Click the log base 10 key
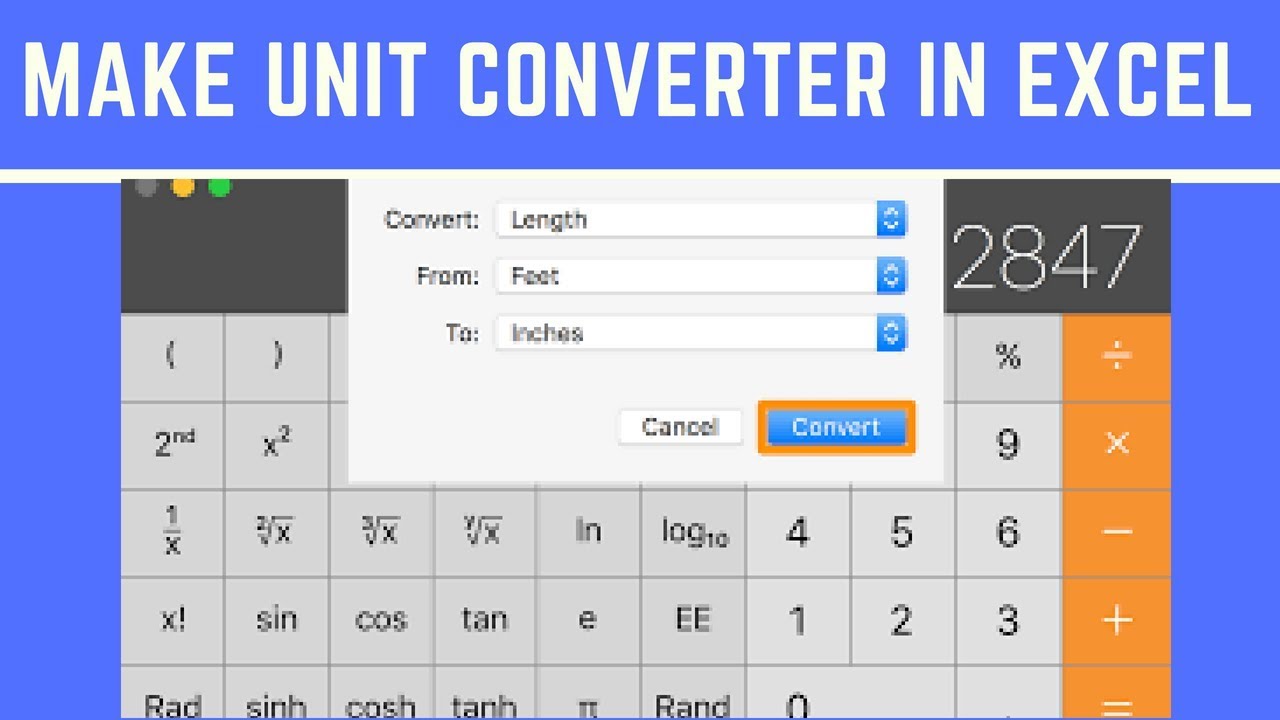1280x720 pixels. [693, 532]
